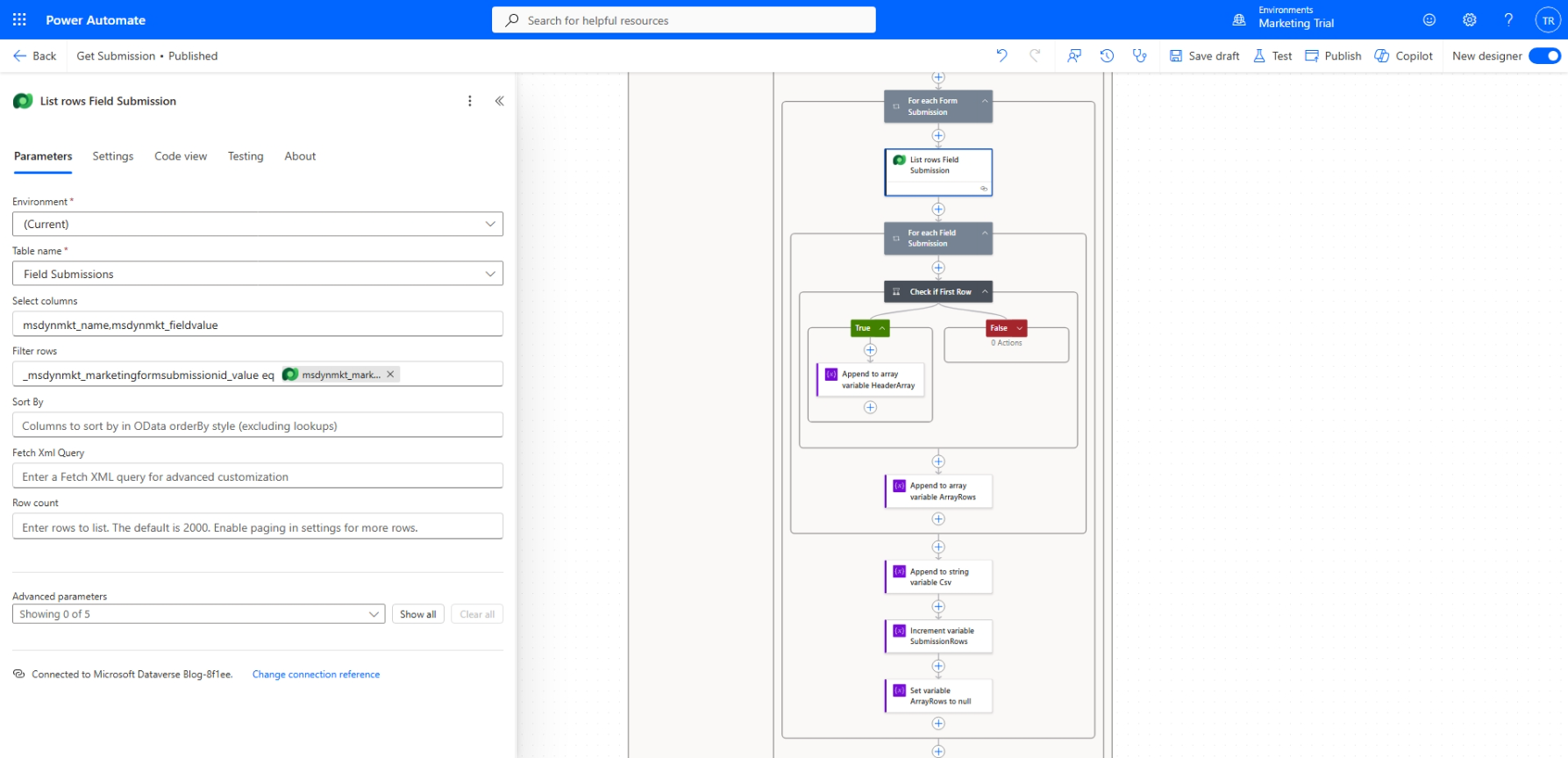This screenshot has height=758, width=1568.
Task: Open more options for List rows action
Action: click(x=470, y=101)
